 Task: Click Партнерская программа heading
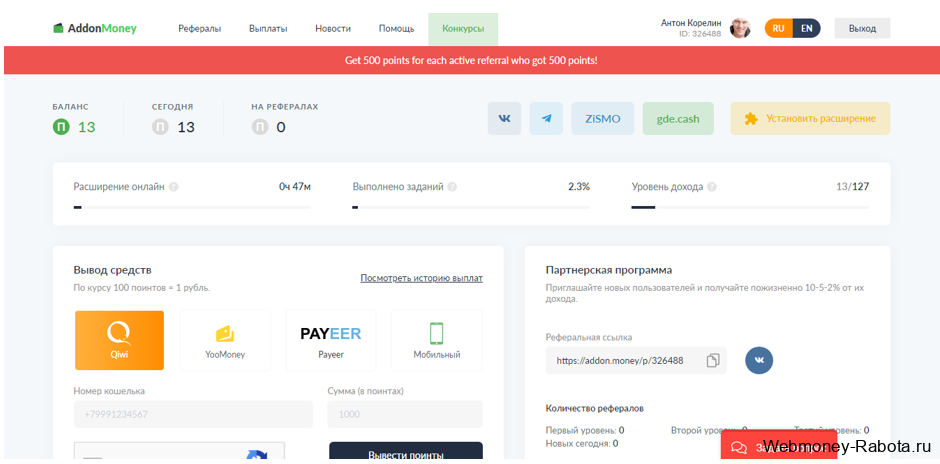click(609, 270)
